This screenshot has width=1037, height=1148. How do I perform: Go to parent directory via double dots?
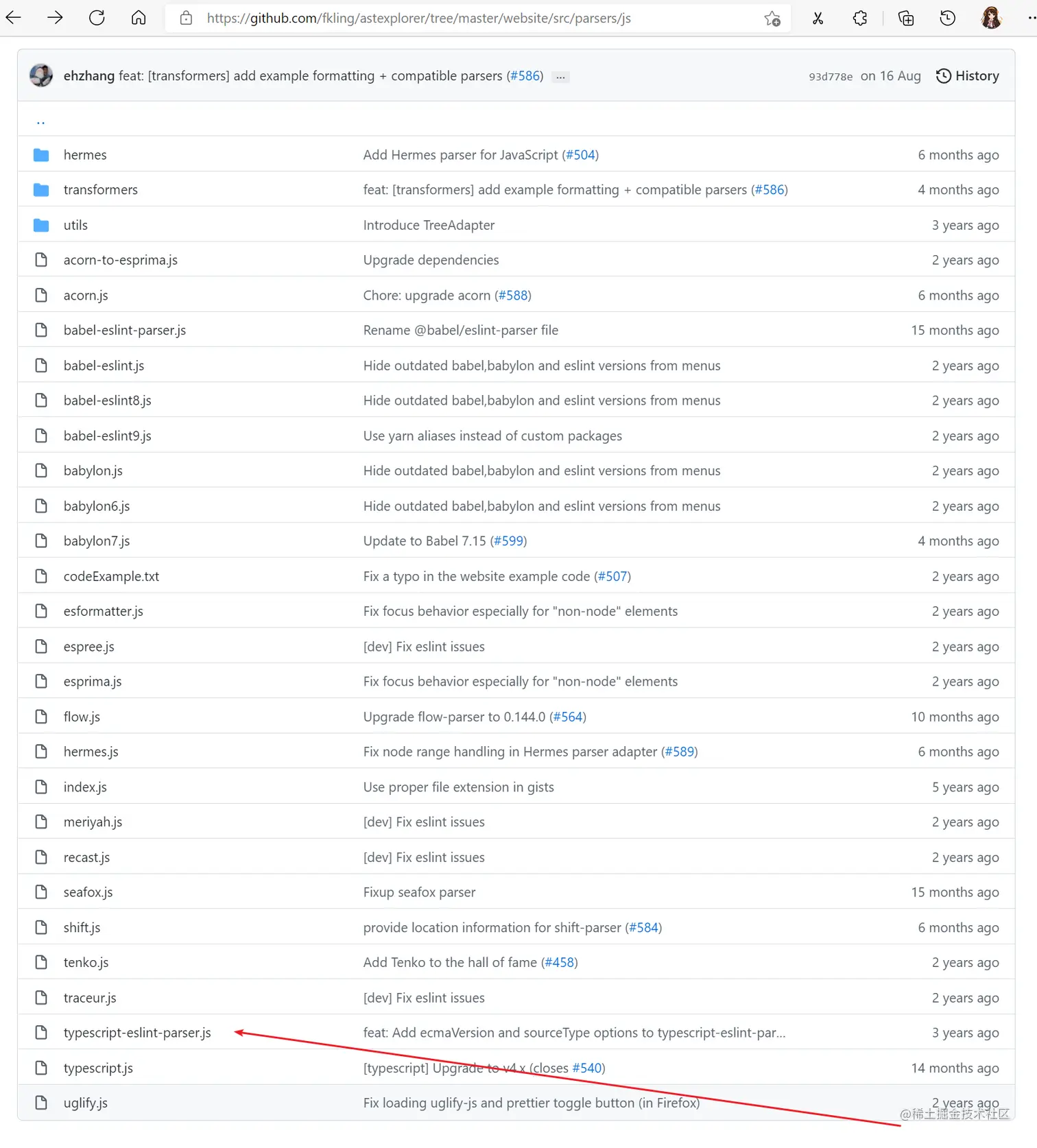pos(40,121)
